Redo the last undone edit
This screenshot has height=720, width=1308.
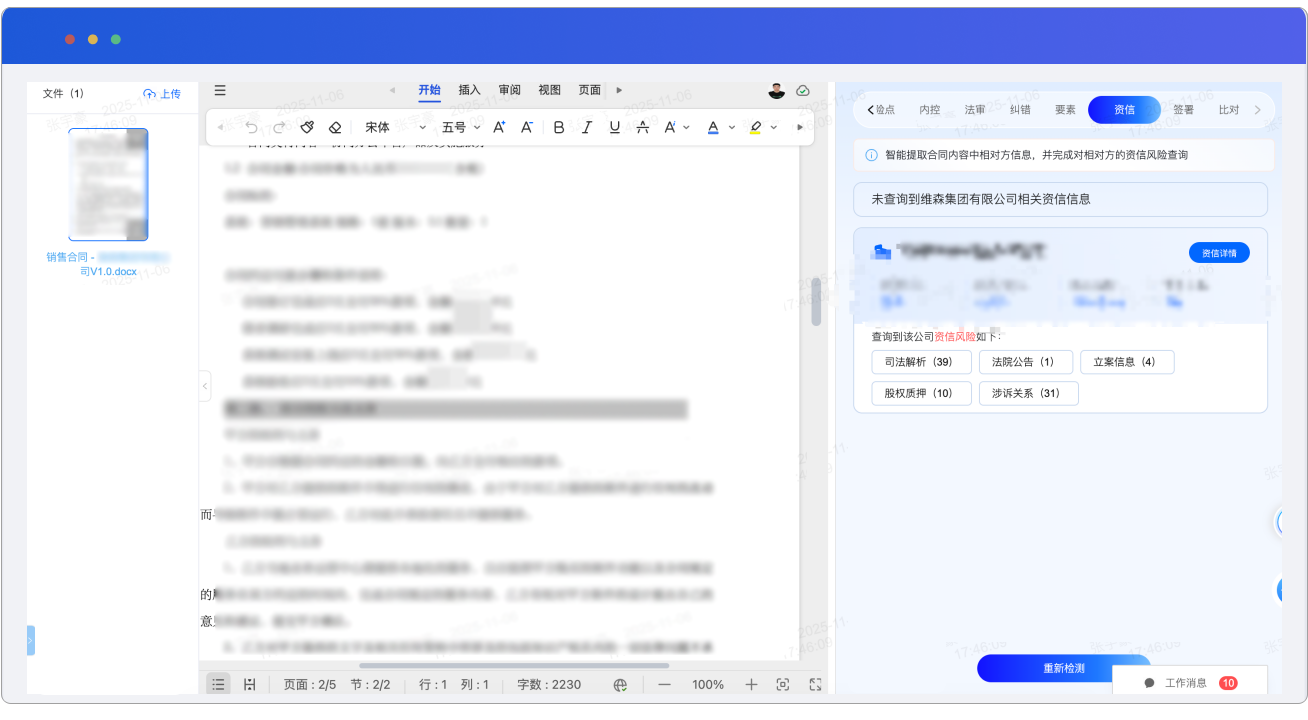[x=279, y=127]
